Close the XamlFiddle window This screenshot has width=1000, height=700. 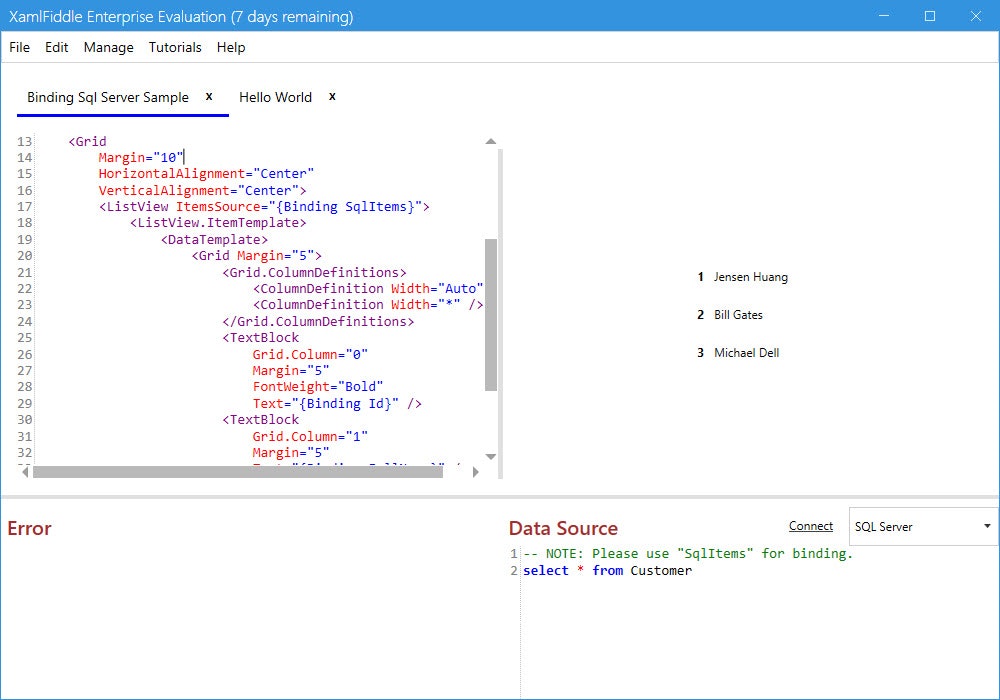coord(976,16)
